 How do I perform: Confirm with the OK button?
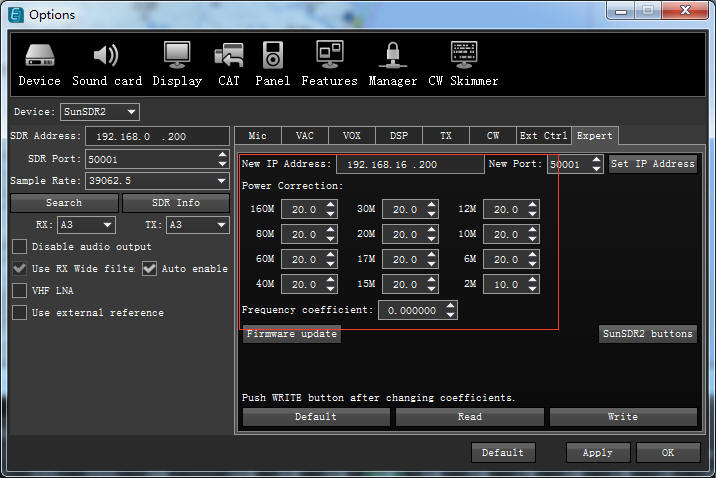(x=668, y=452)
